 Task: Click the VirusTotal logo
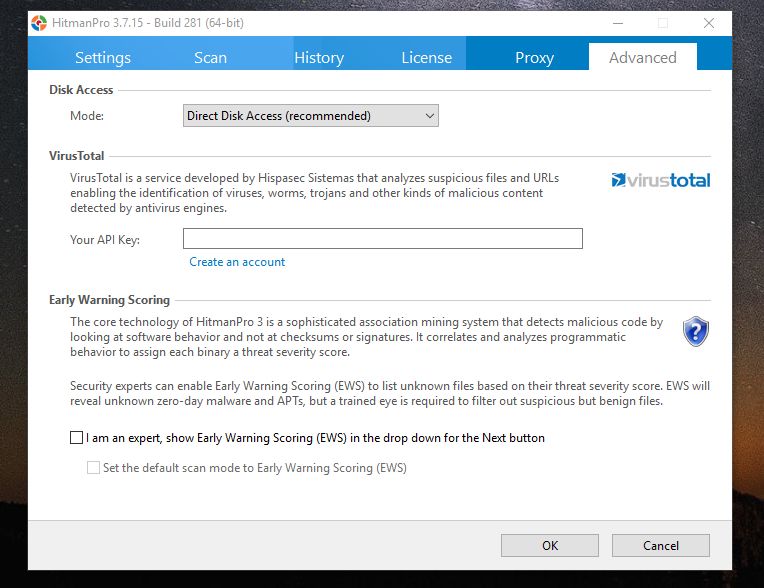pos(661,180)
